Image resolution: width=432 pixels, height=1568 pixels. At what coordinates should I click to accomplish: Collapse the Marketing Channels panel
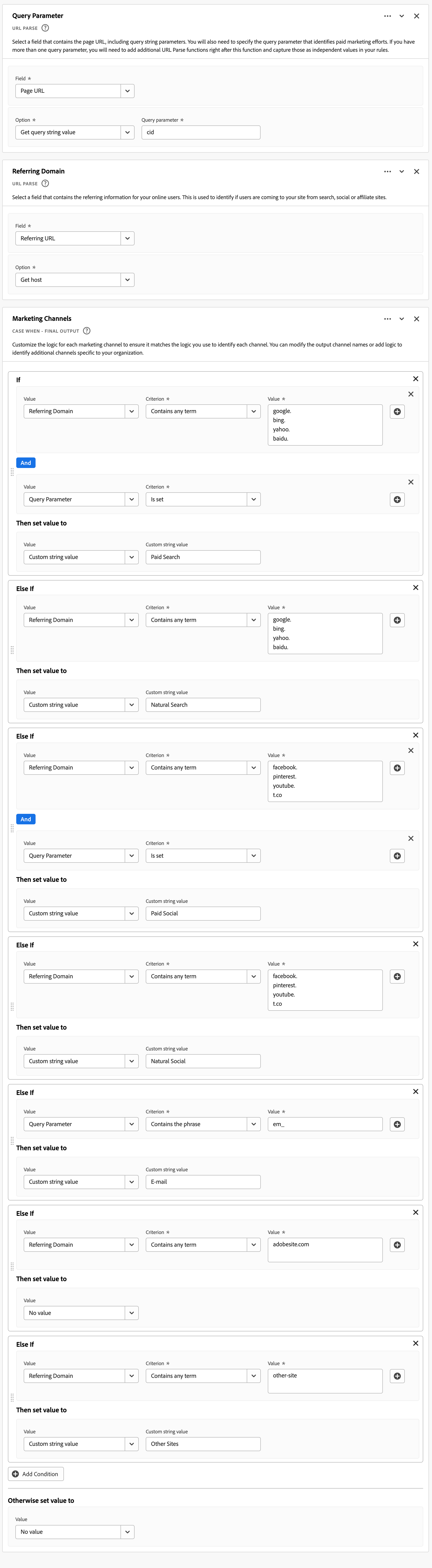[401, 319]
